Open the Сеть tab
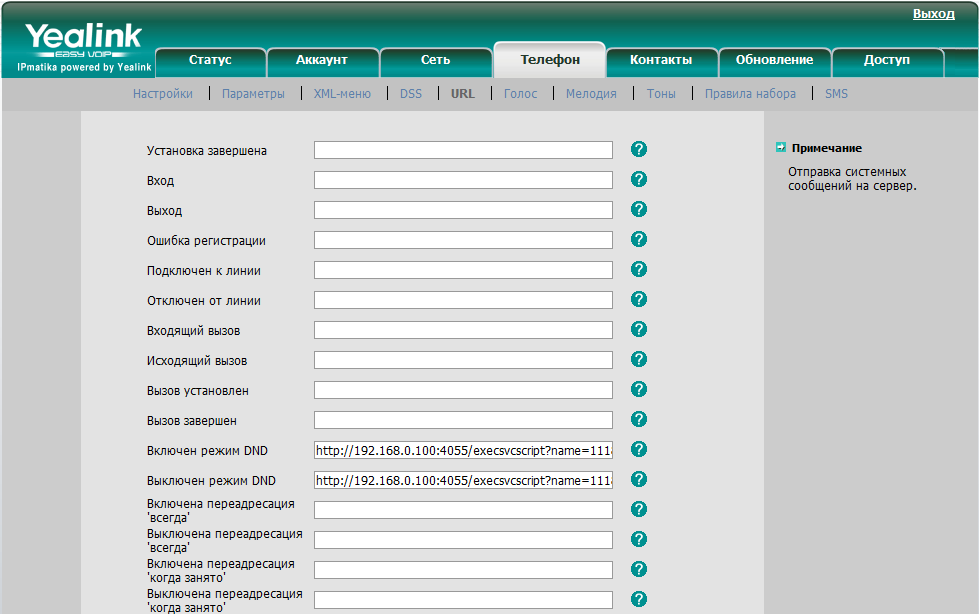979x614 pixels. [x=435, y=61]
